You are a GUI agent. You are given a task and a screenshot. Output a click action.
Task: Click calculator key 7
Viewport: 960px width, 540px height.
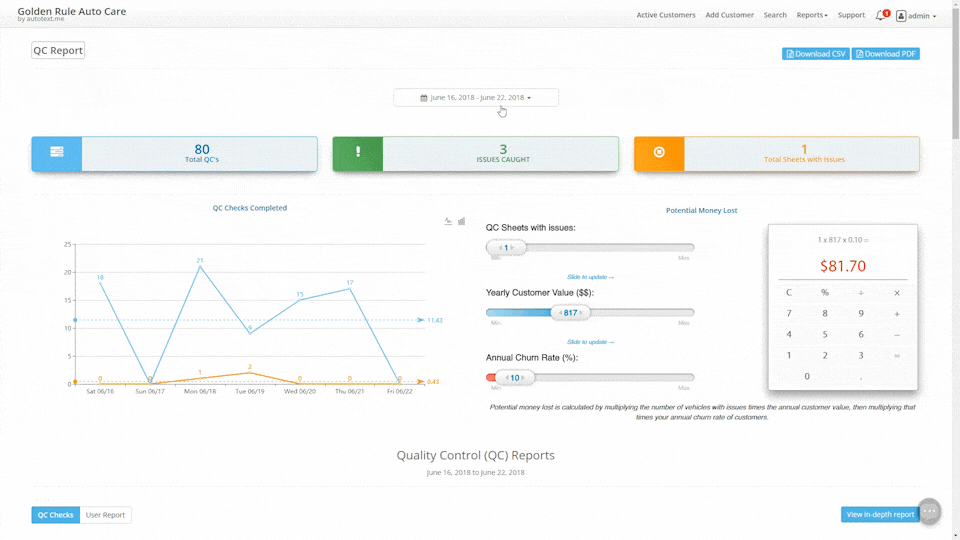789,313
